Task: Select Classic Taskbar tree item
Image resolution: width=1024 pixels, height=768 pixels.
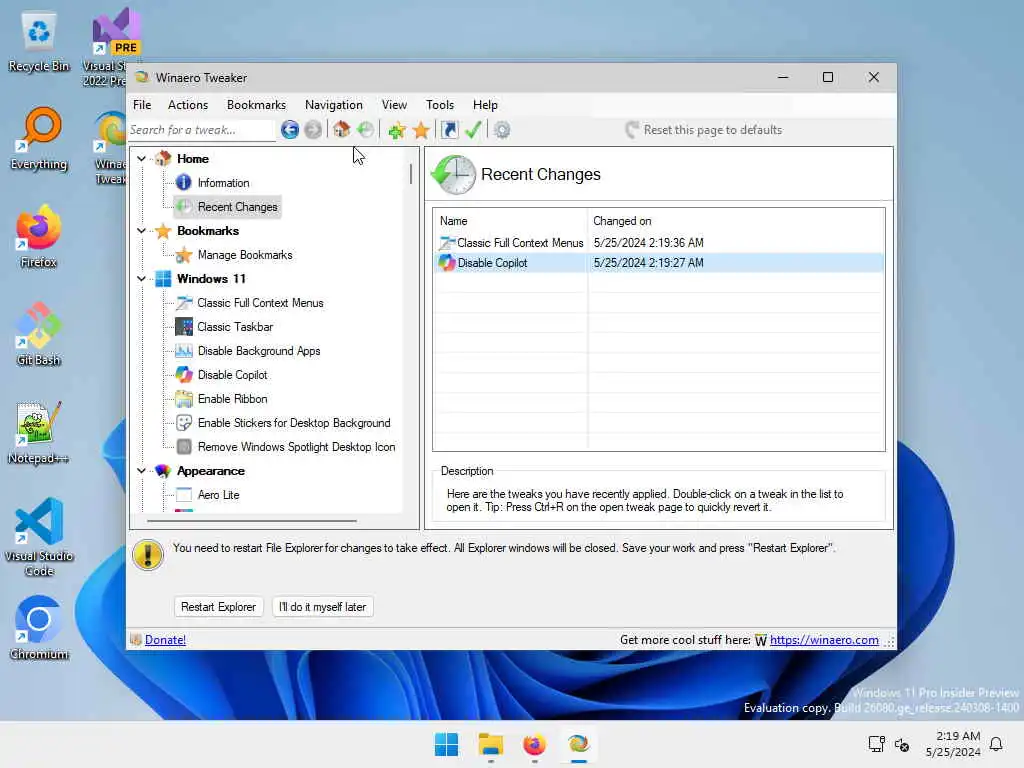Action: click(x=235, y=327)
